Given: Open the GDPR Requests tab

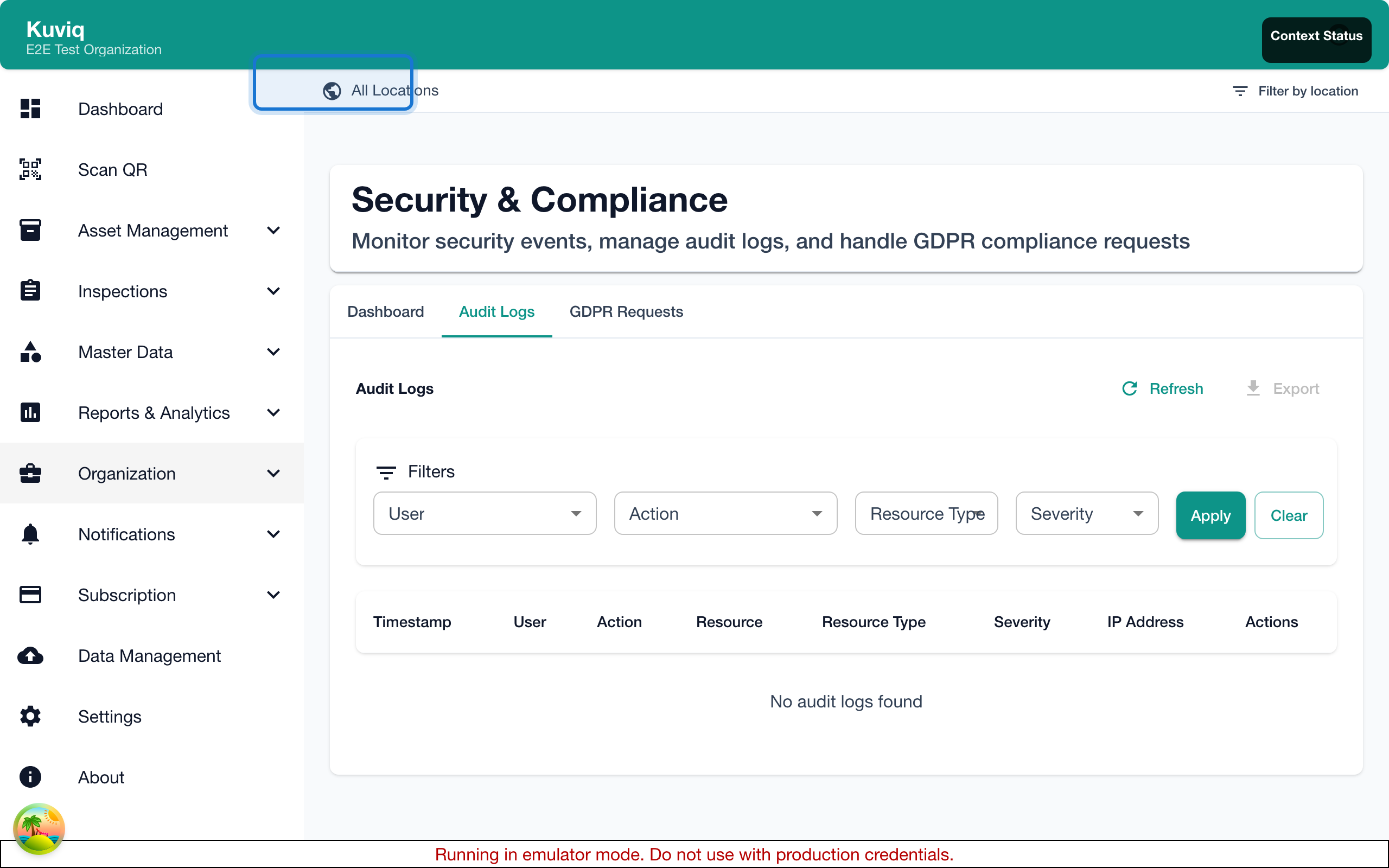Looking at the screenshot, I should [626, 312].
